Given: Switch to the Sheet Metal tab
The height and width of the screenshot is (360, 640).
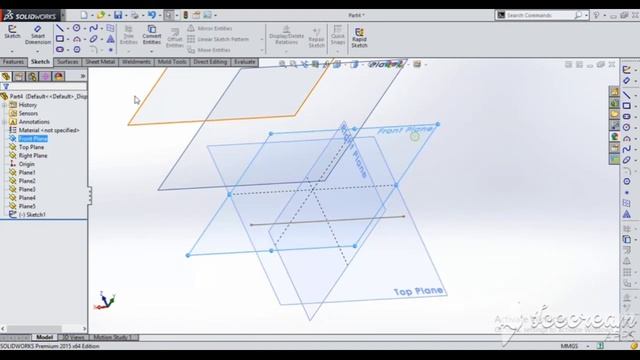Looking at the screenshot, I should [100, 62].
